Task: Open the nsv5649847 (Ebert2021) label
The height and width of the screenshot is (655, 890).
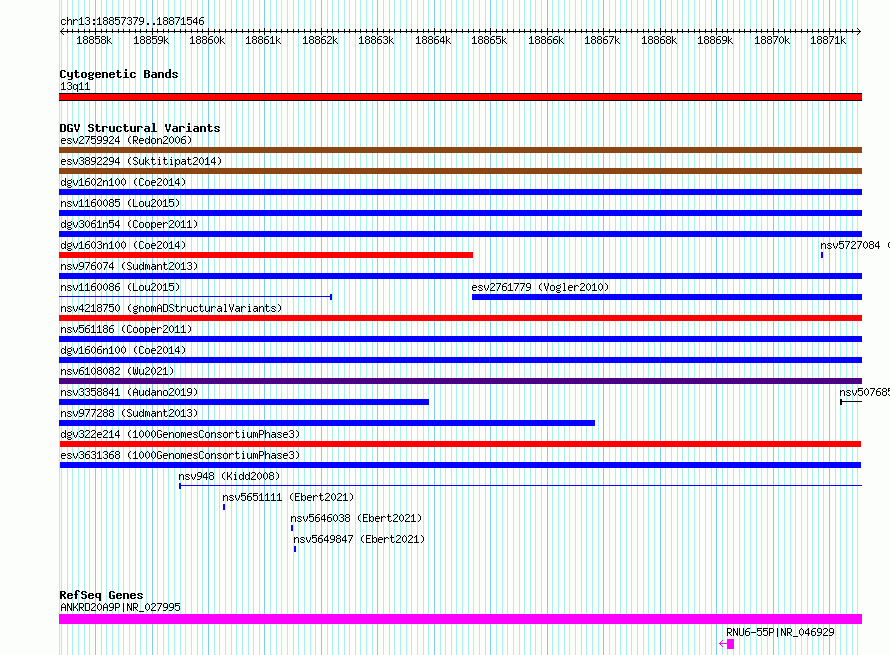Action: pos(359,539)
